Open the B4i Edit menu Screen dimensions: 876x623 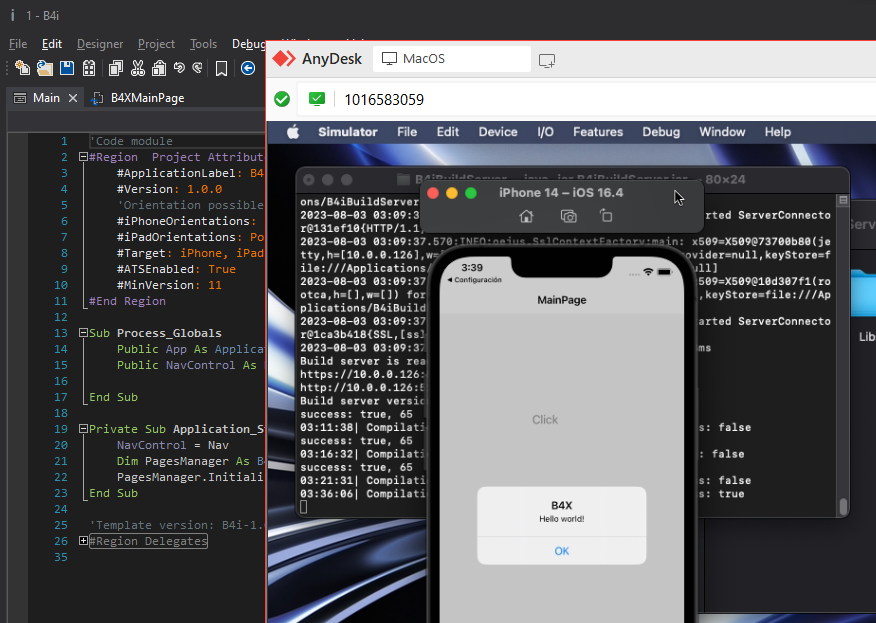52,44
